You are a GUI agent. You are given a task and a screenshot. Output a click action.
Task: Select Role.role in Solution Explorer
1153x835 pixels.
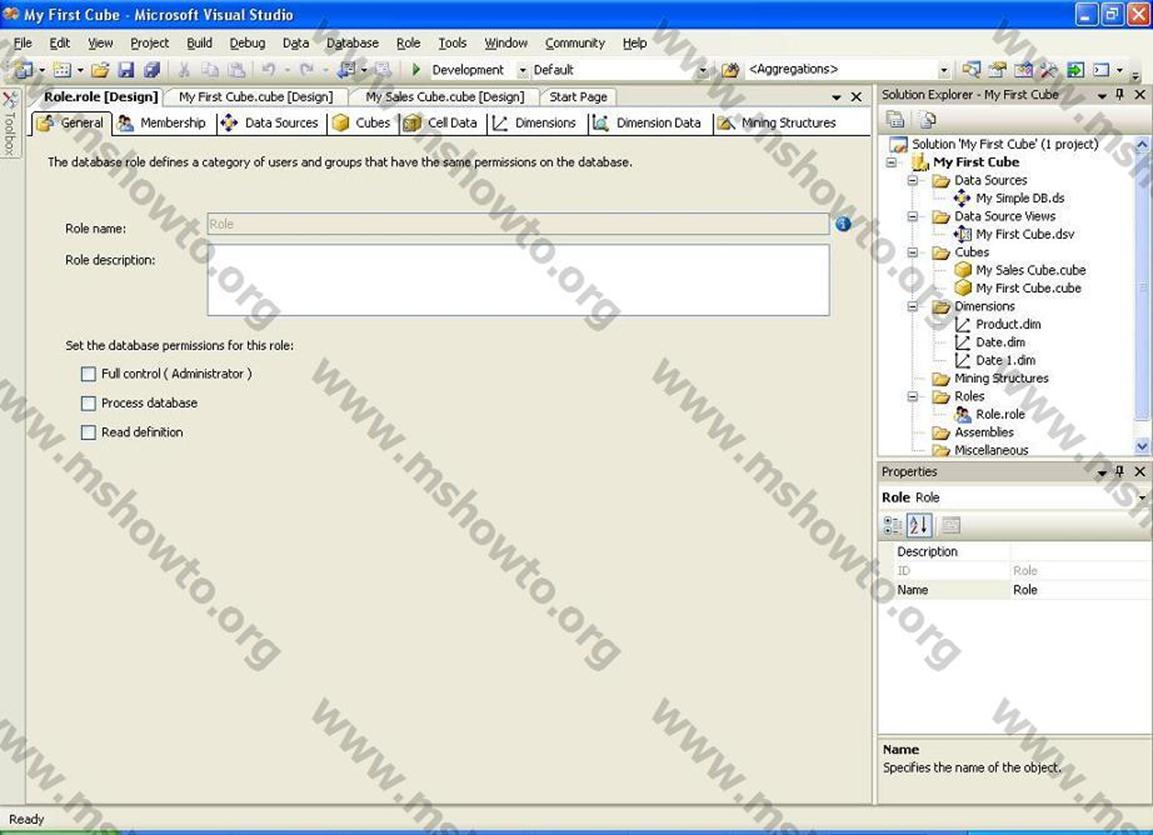989,415
